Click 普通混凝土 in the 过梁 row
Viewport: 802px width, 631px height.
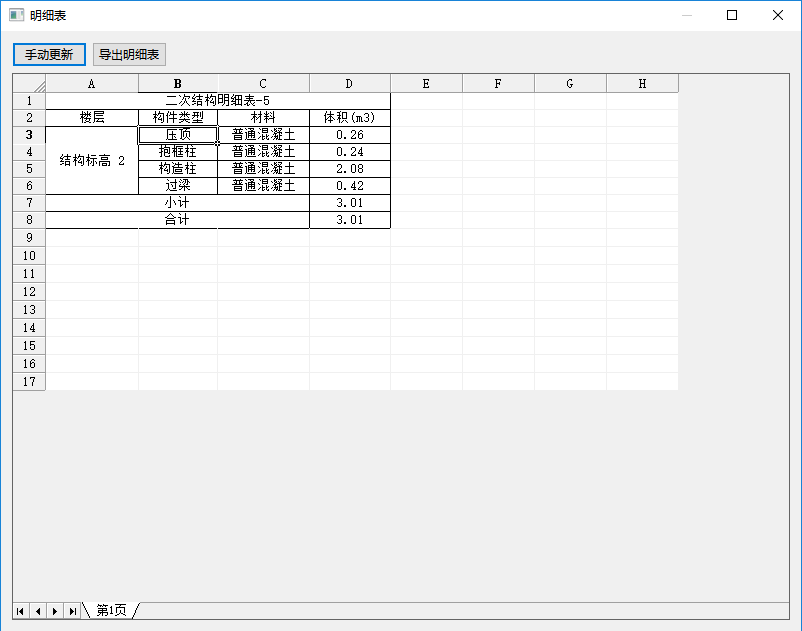[x=263, y=185]
